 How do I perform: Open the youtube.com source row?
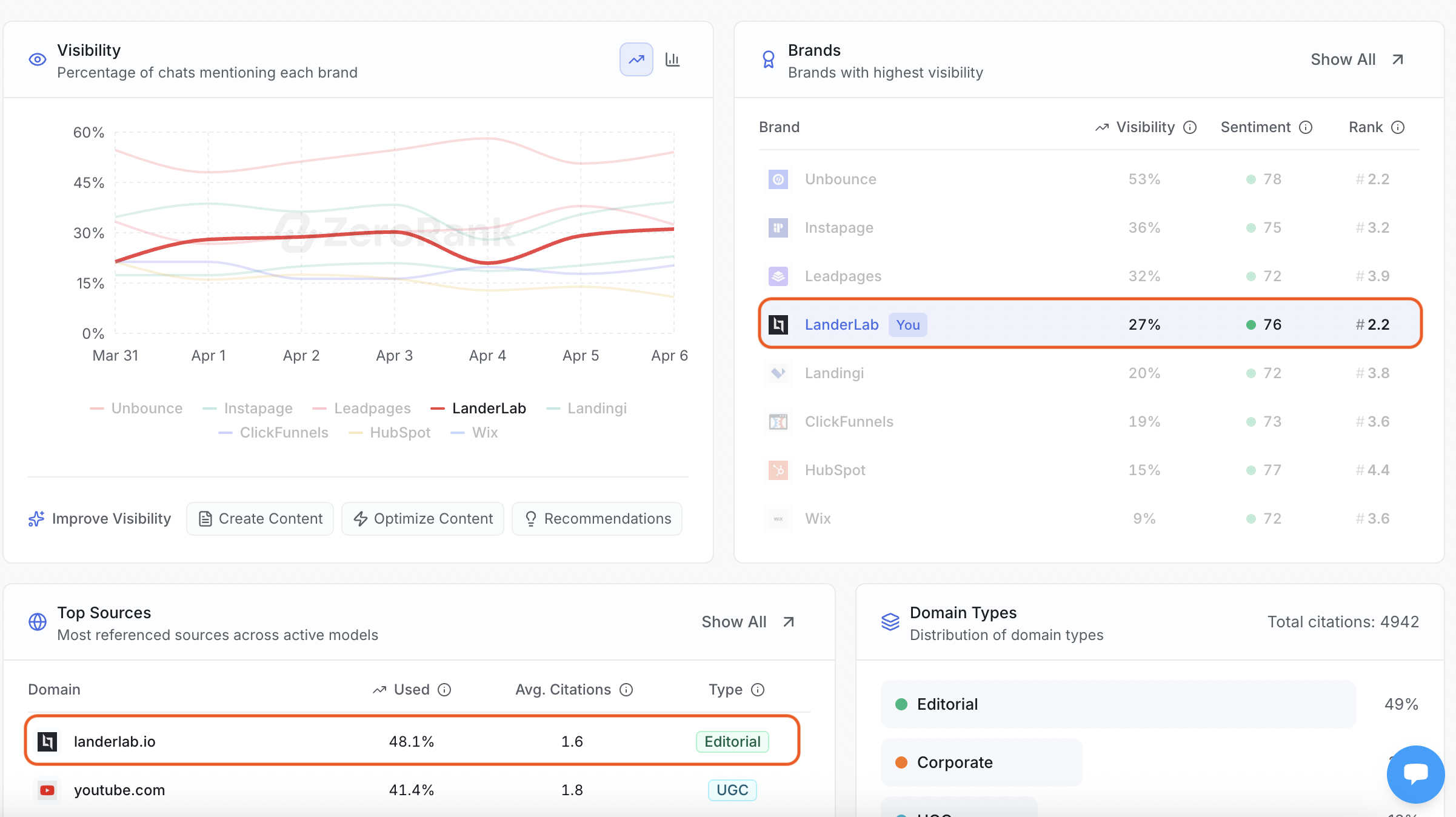pyautogui.click(x=412, y=790)
